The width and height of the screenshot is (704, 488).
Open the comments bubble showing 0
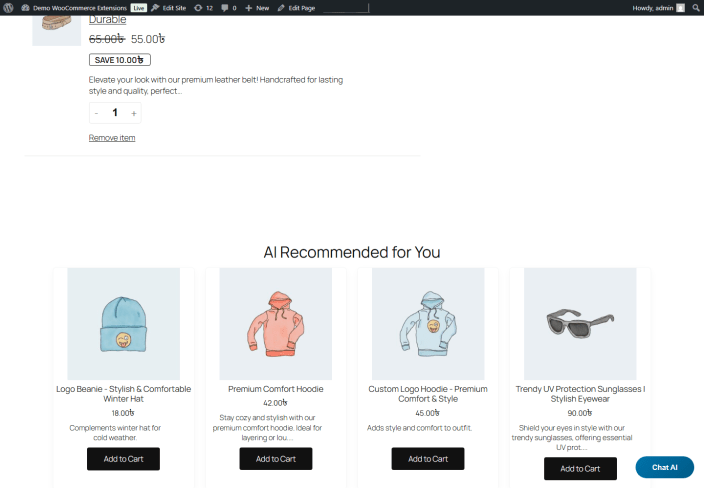229,8
